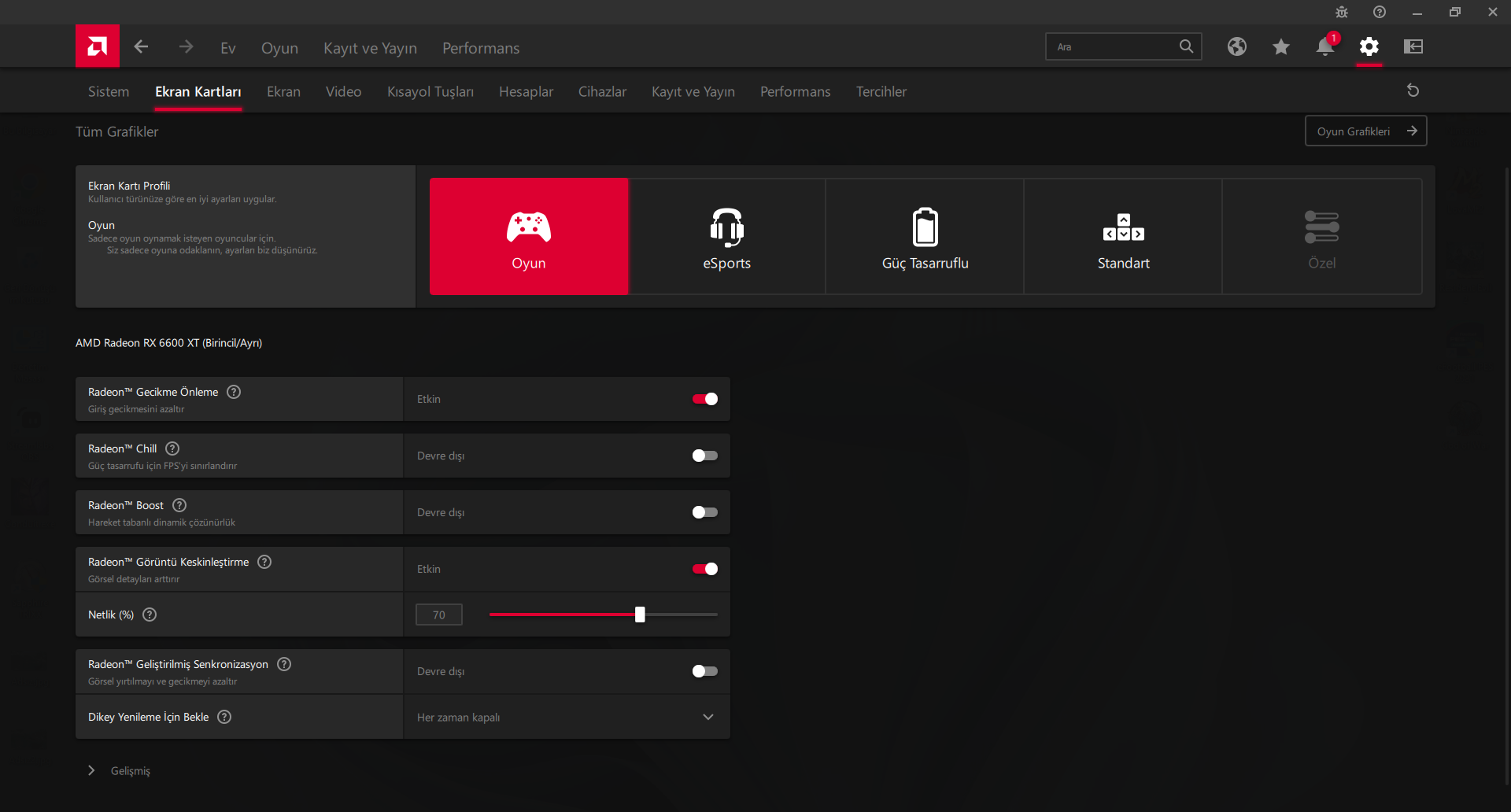Screen dimensions: 1511x812
Task: Switch to the Hesaplar tab
Action: [526, 91]
